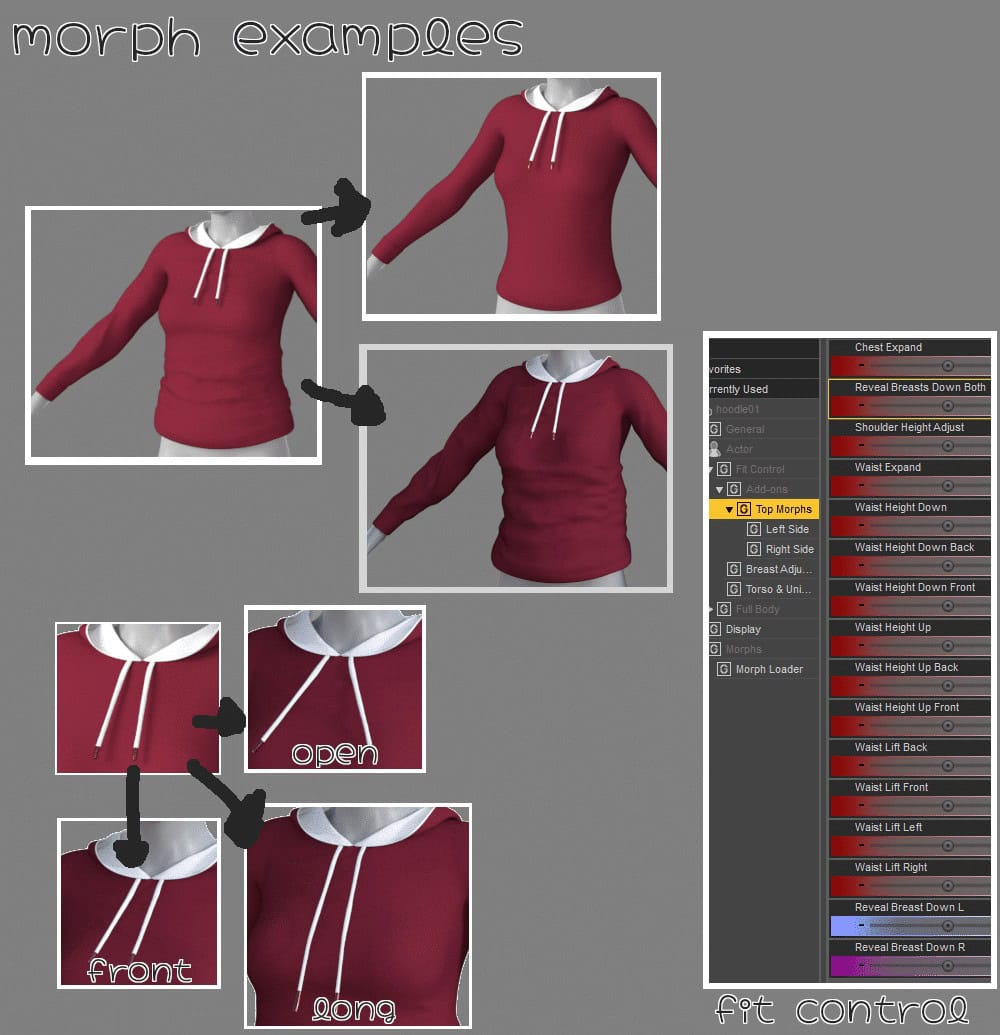Click the G icon beside Right Side
Image resolution: width=1000 pixels, height=1035 pixels.
click(754, 549)
